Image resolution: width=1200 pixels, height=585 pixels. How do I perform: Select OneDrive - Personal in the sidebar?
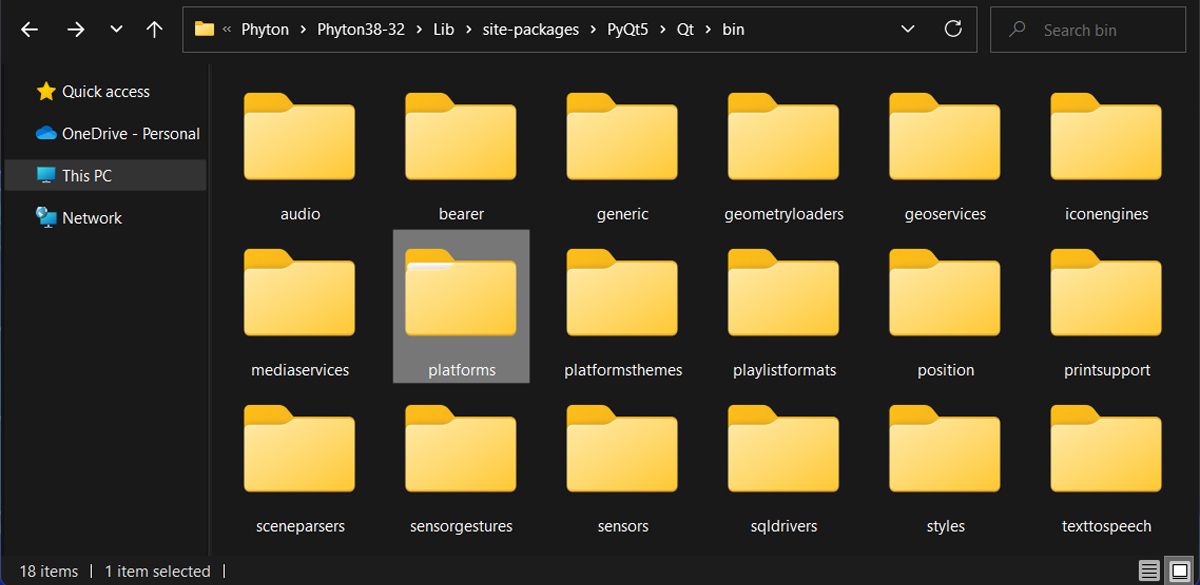(x=118, y=133)
